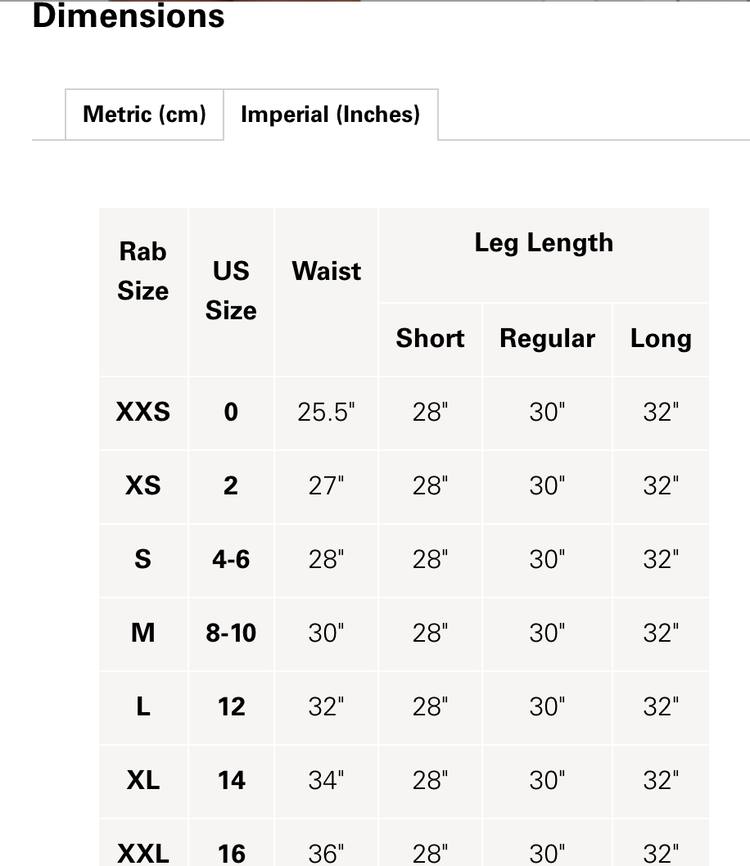Screen dimensions: 750x866
Task: Click the US Size column header
Action: 230,291
